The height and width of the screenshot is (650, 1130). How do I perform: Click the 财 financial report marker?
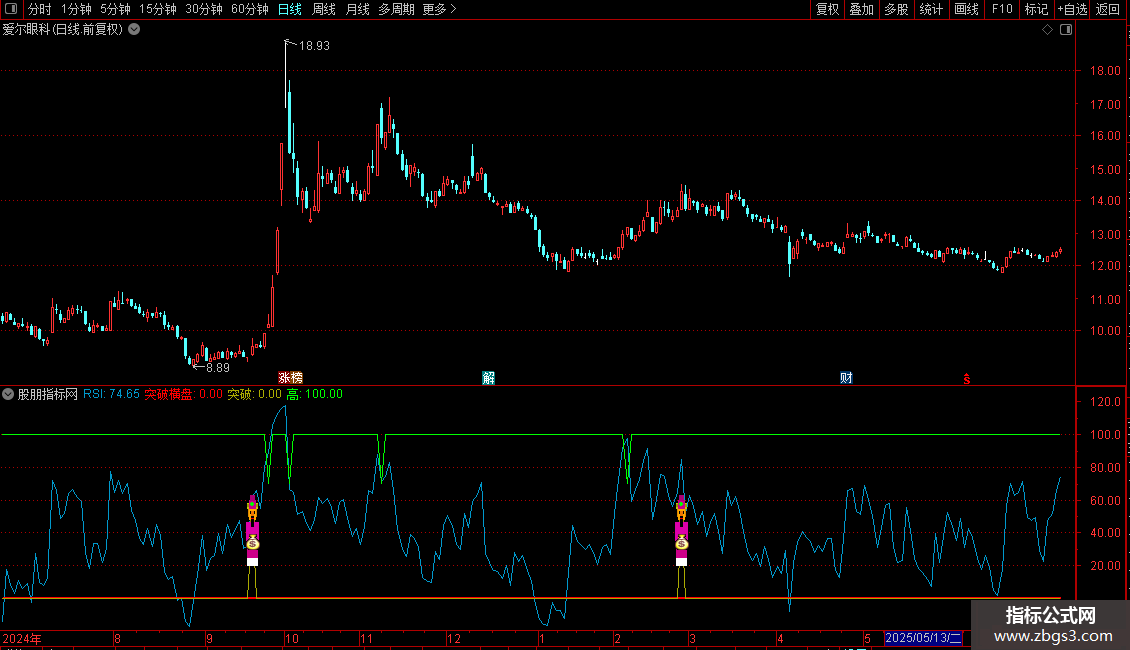coord(846,378)
